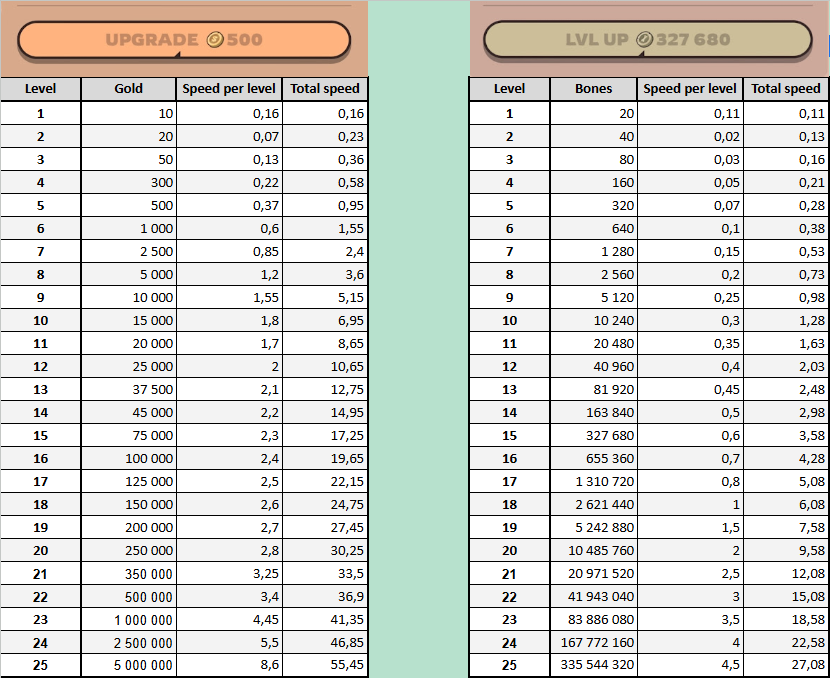Screen dimensions: 830x678
Task: Click the 55,45 total speed cell
Action: click(x=325, y=665)
